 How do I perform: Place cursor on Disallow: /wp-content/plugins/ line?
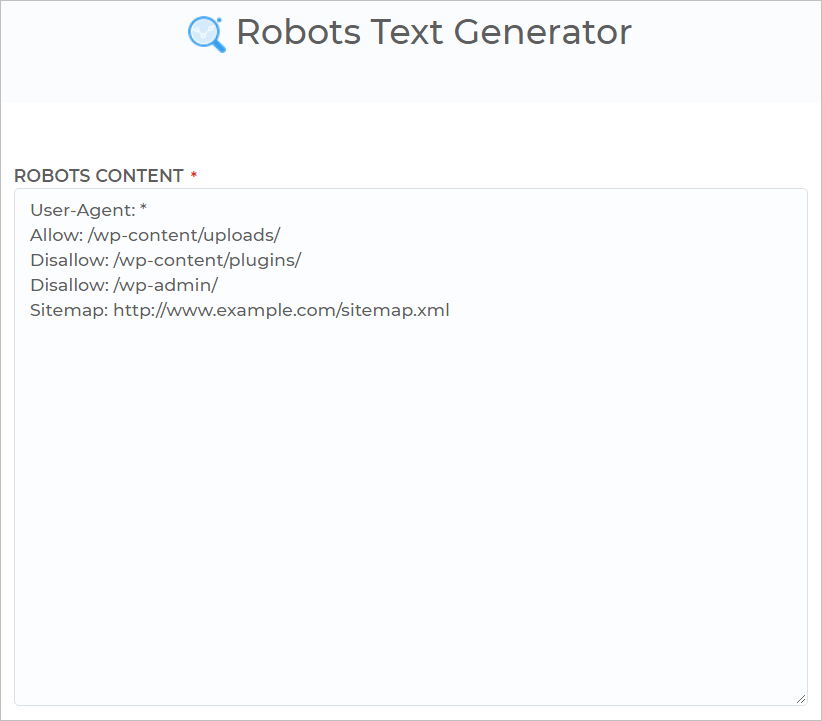click(166, 261)
